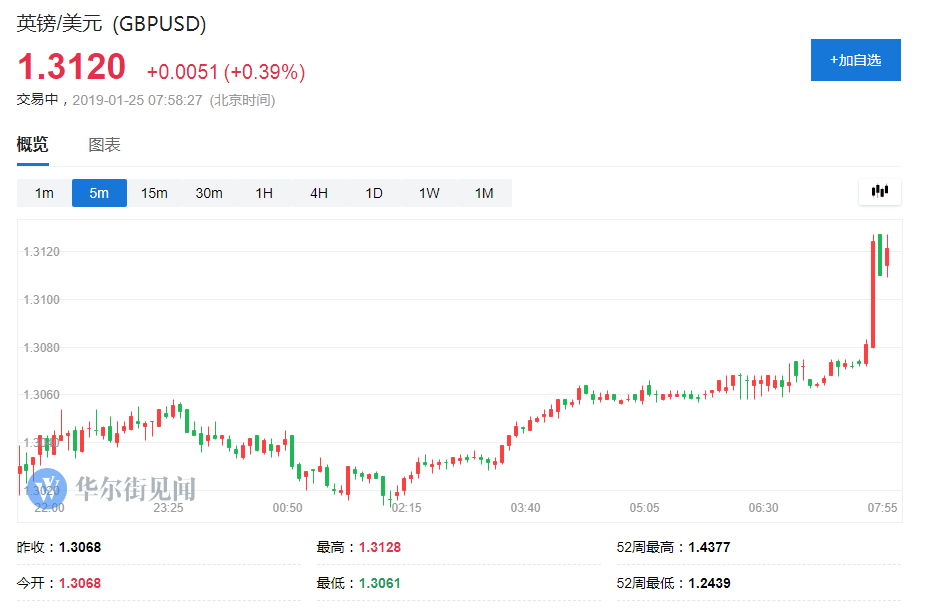The width and height of the screenshot is (928, 608).
Task: Click the tall red spike candle
Action: (872, 295)
